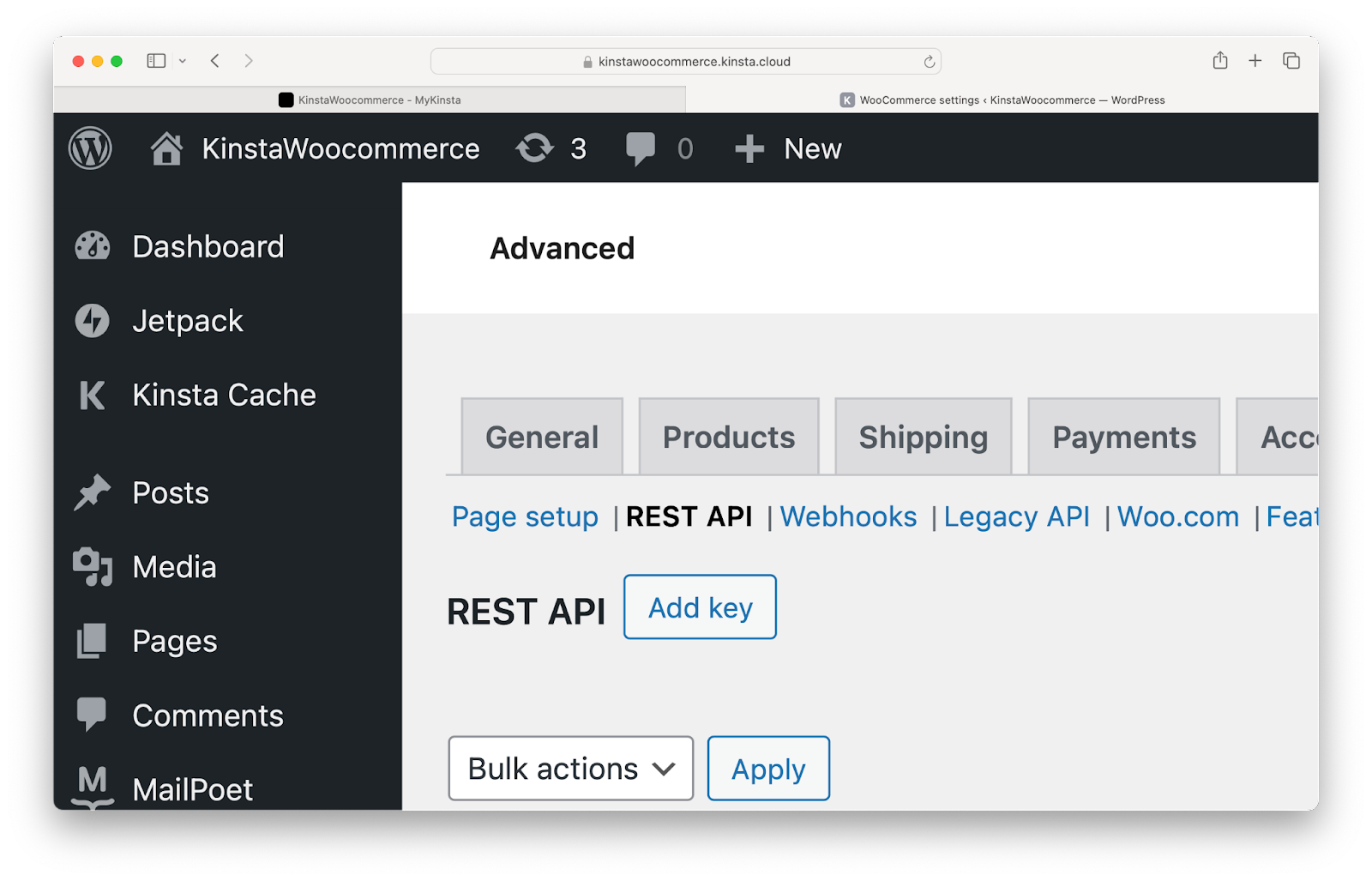This screenshot has width=1372, height=881.
Task: Open the Media library icon
Action: click(92, 567)
